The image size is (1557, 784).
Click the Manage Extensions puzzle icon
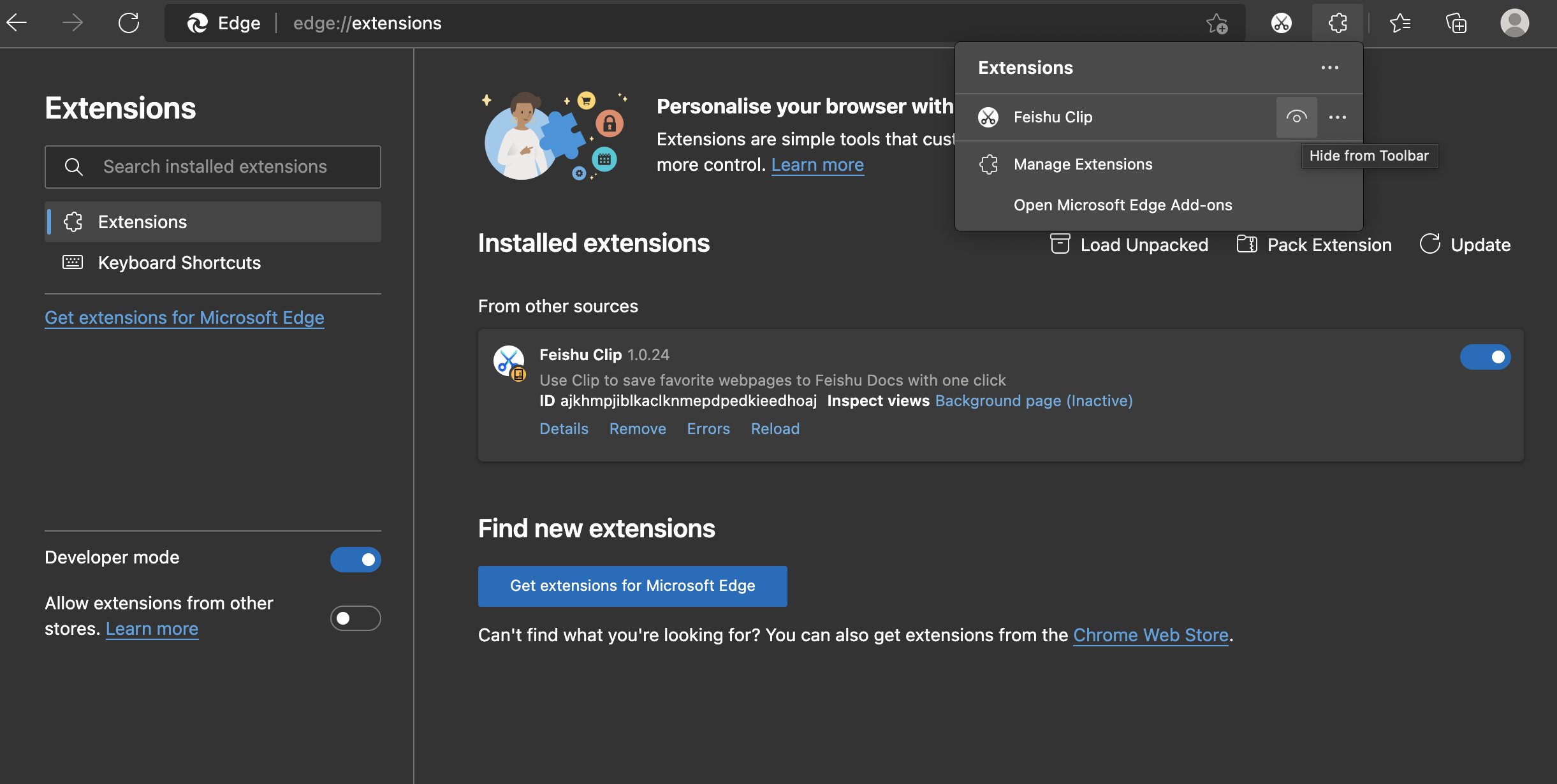pyautogui.click(x=988, y=164)
